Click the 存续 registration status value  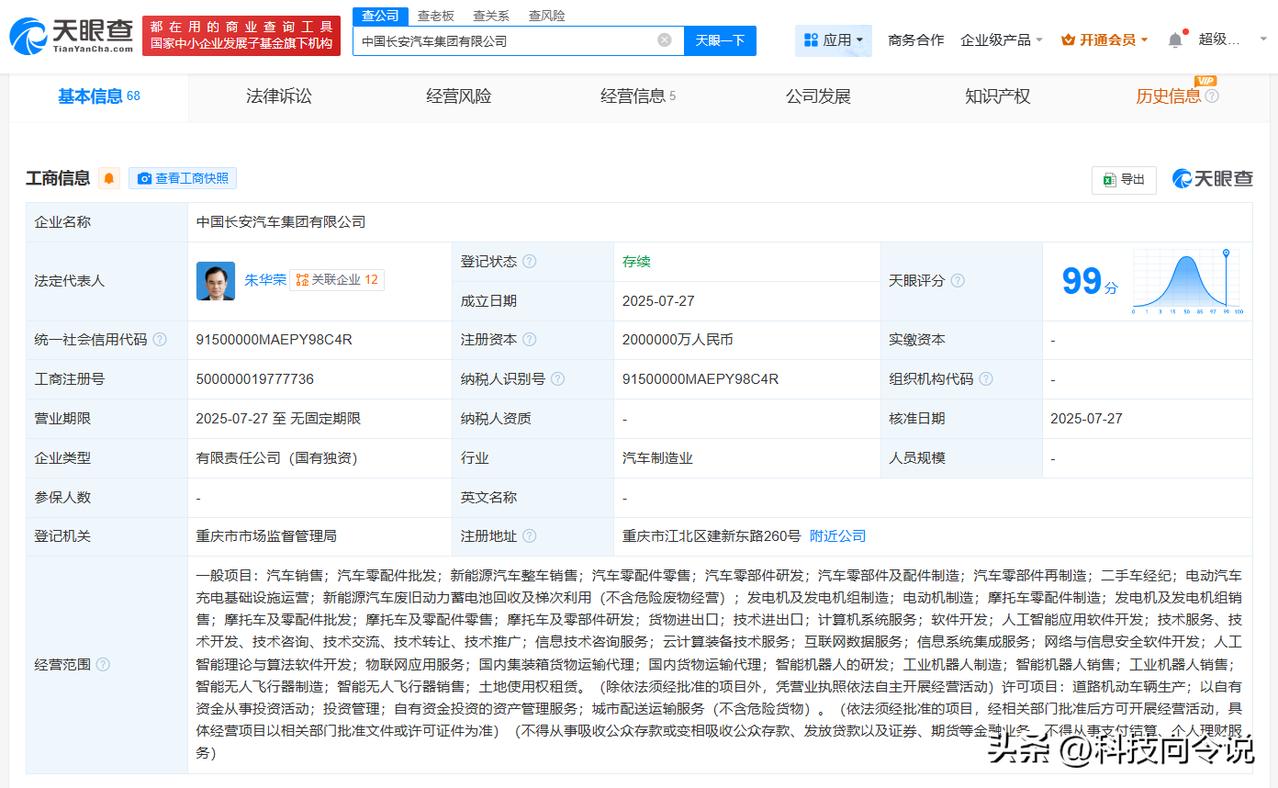click(x=636, y=261)
